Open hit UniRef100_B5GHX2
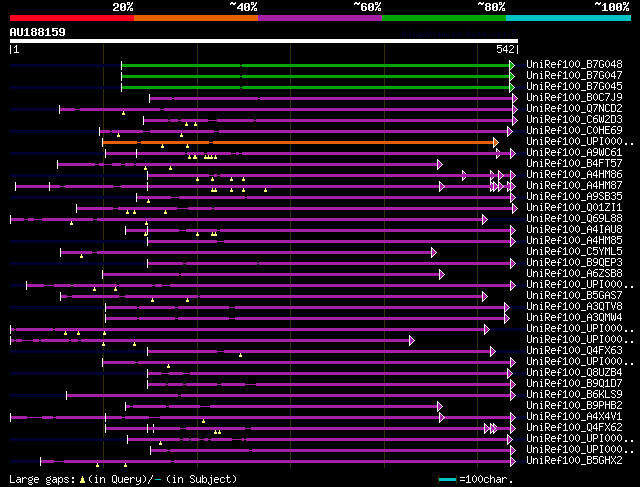This screenshot has height=487, width=640. pos(574,461)
